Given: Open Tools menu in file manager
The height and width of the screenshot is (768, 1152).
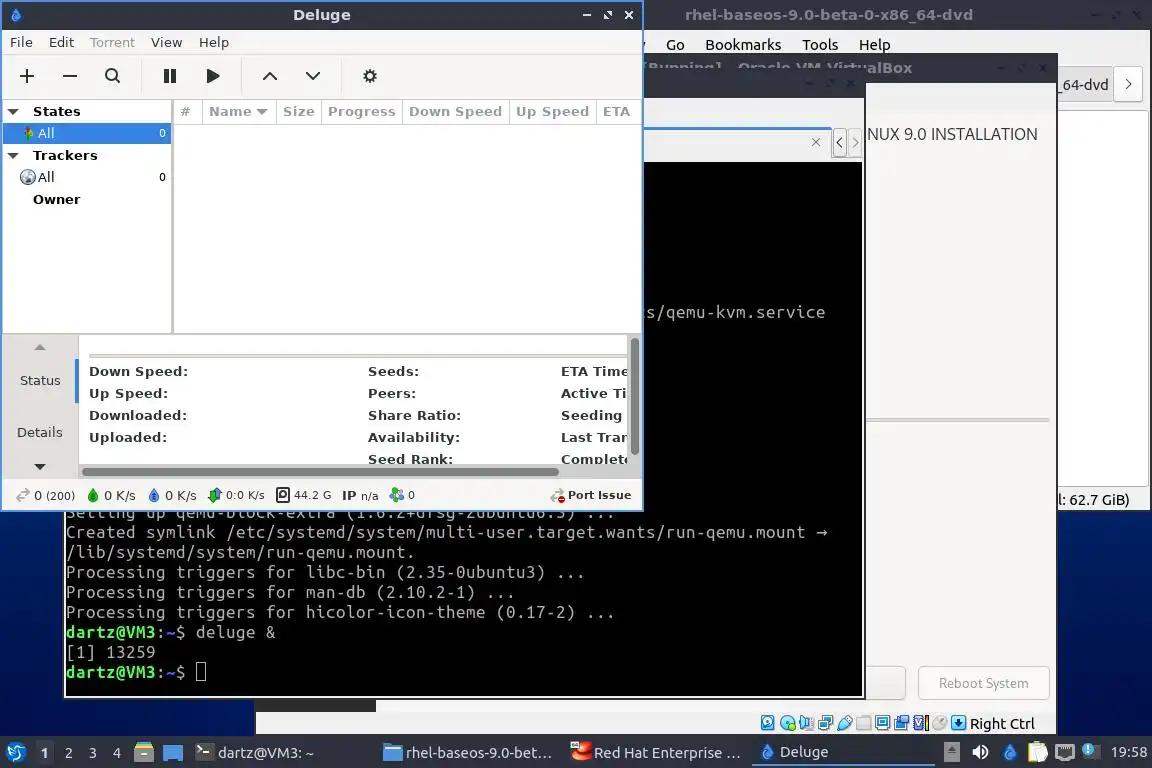Looking at the screenshot, I should [x=820, y=45].
